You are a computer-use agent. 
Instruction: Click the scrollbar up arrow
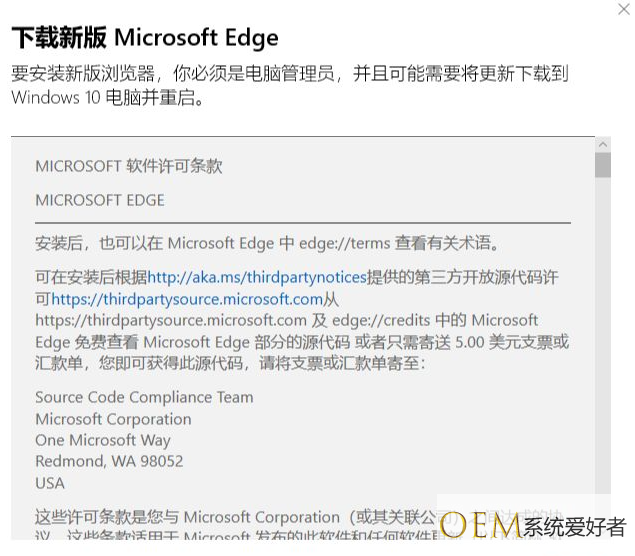(602, 144)
